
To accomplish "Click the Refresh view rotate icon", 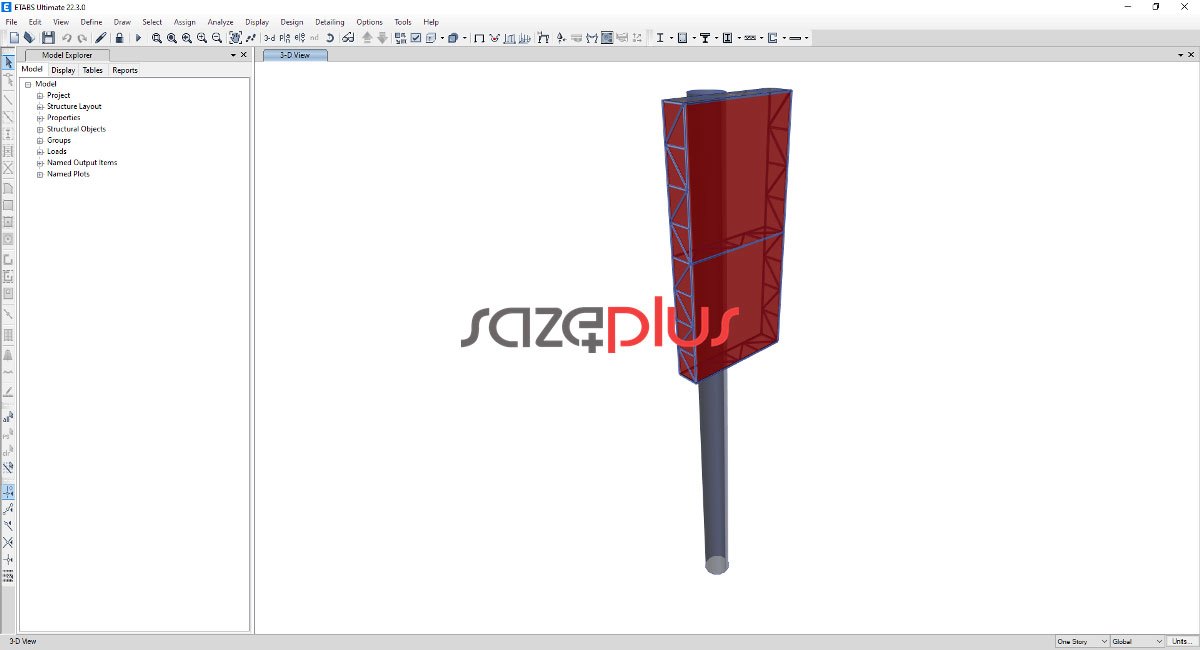I will 329,38.
